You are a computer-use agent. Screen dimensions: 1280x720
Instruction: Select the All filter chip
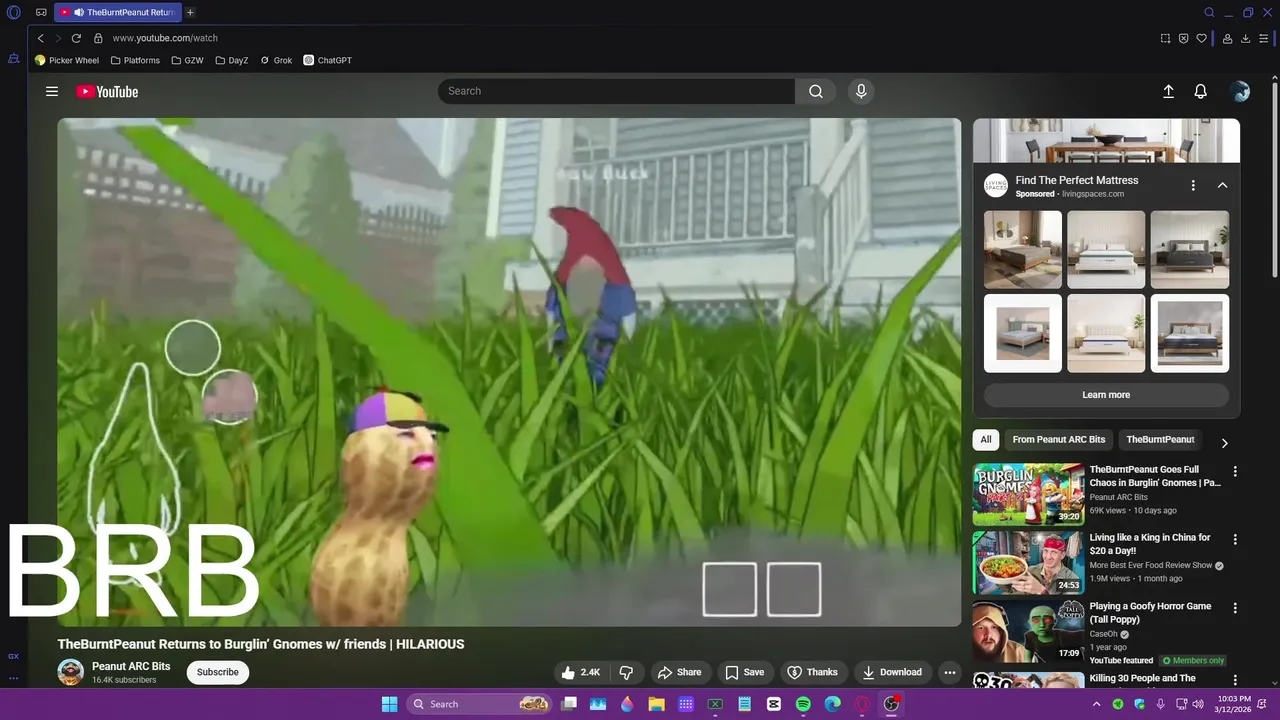986,440
